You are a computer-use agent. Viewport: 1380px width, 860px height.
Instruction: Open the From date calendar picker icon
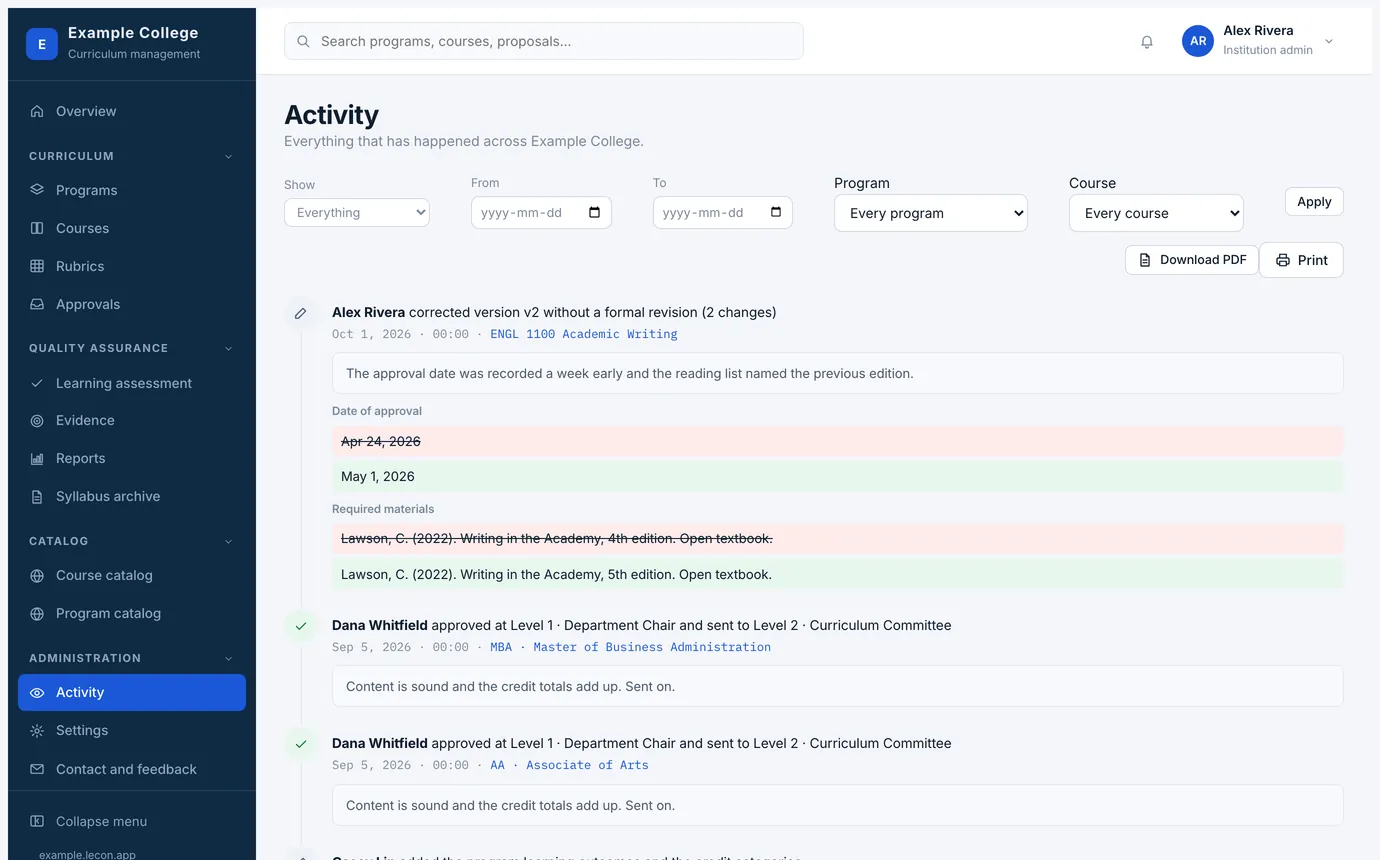tap(595, 212)
